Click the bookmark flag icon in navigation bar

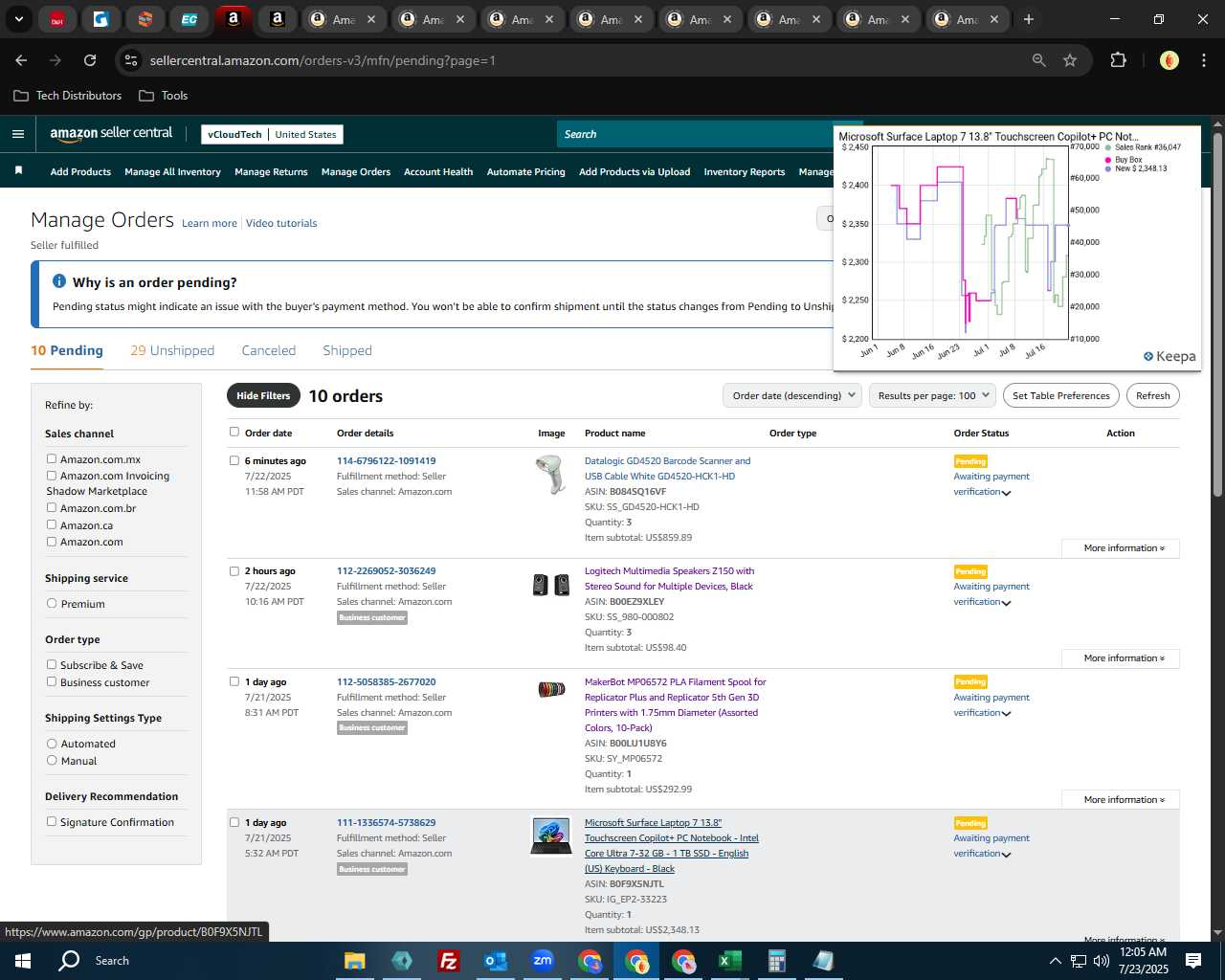coord(18,170)
